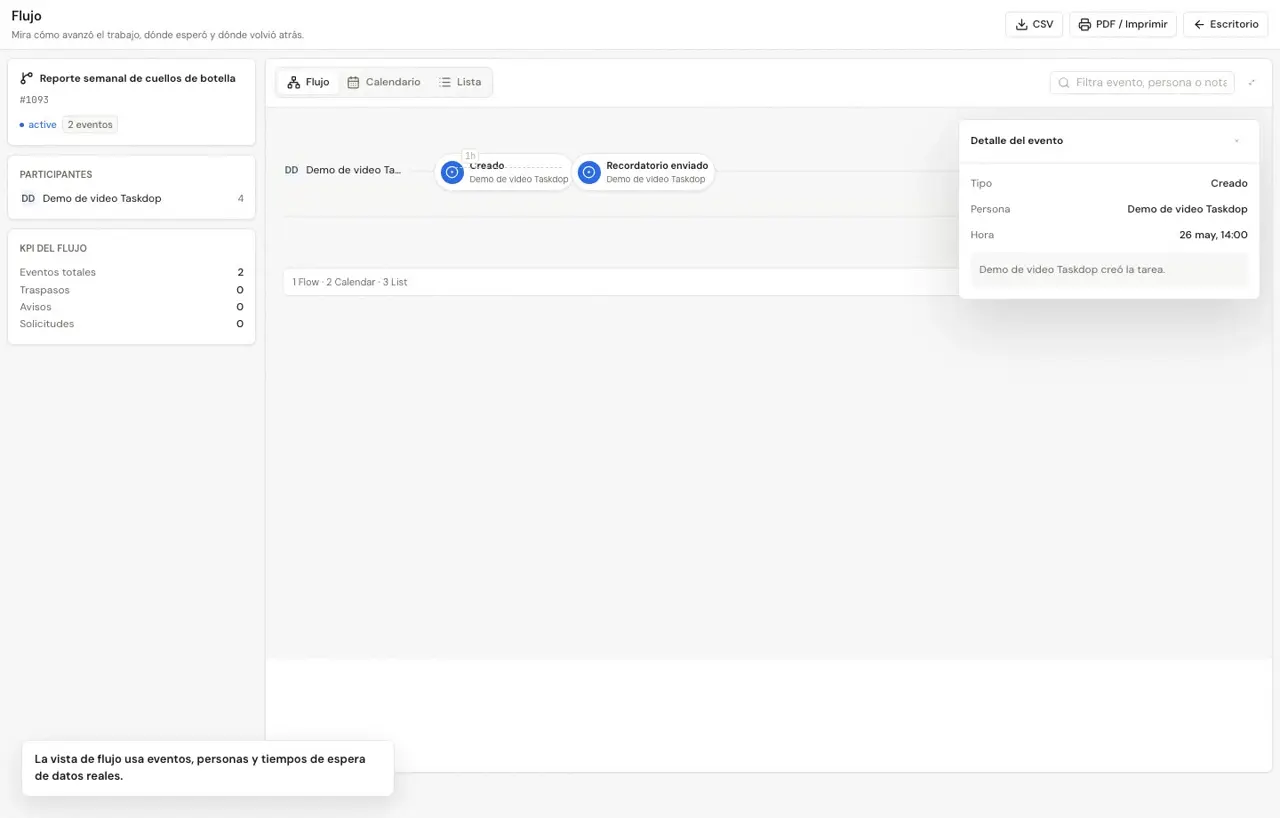The image size is (1280, 818).
Task: Click the Filtra evento search field
Action: [x=1142, y=82]
